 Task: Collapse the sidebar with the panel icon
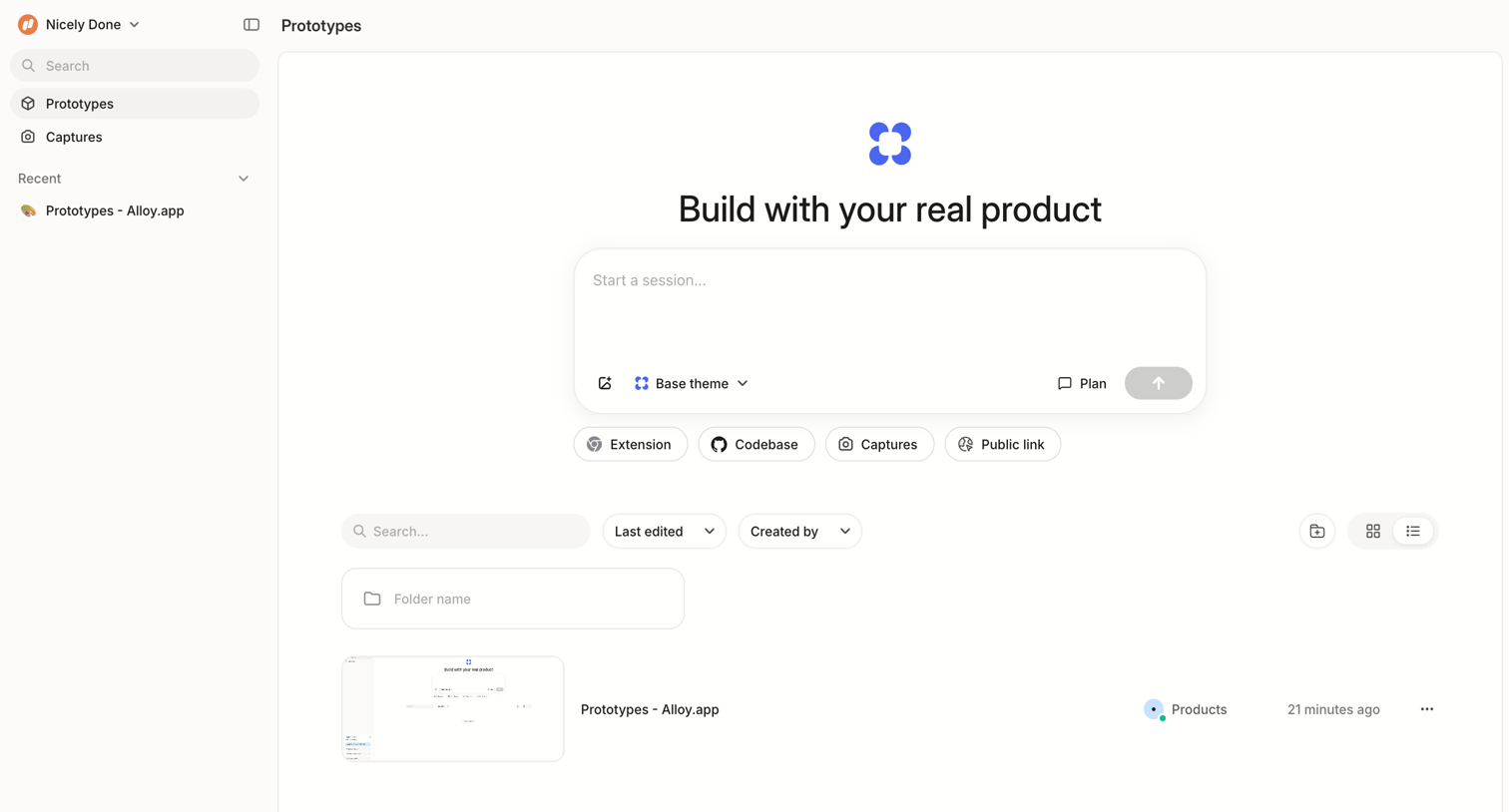251,25
